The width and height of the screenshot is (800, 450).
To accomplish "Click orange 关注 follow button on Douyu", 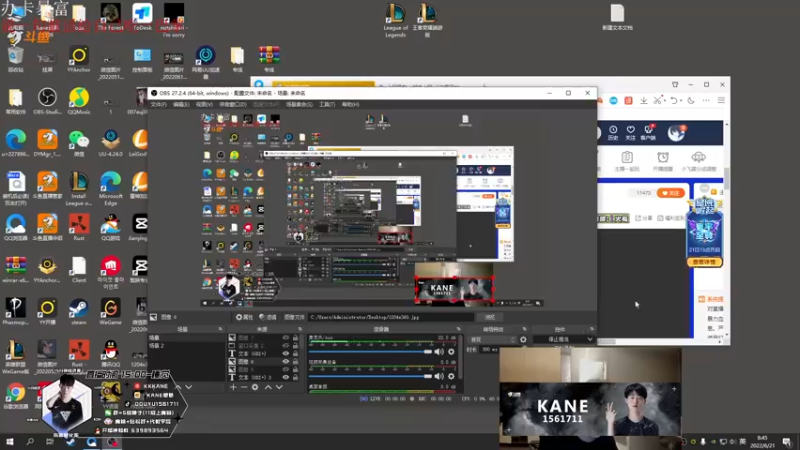I will tap(670, 193).
